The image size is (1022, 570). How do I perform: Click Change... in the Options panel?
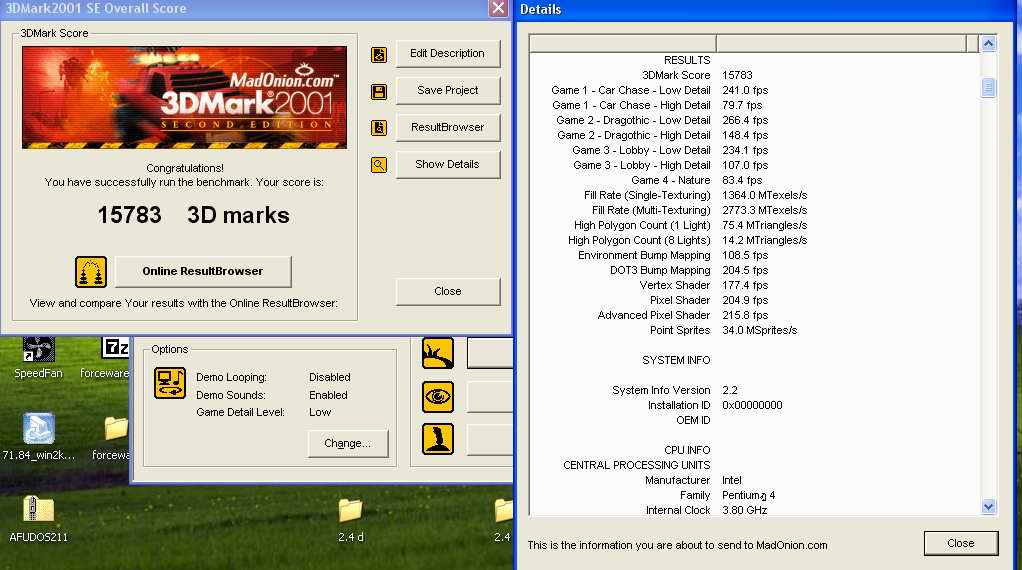347,444
